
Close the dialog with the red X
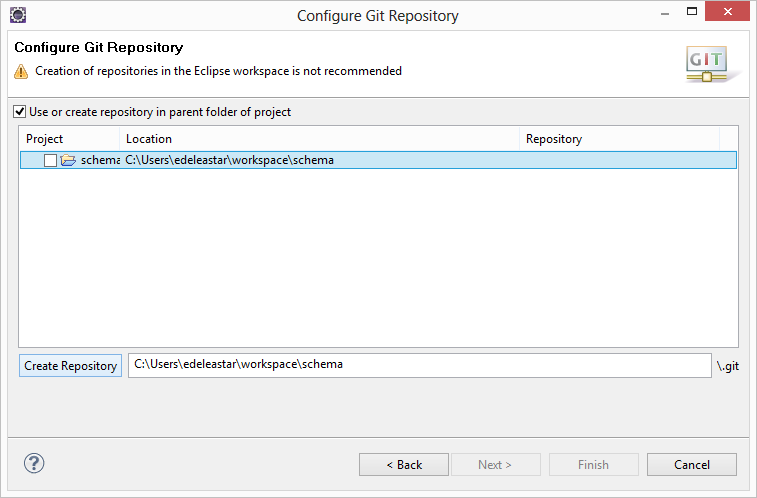click(x=728, y=11)
